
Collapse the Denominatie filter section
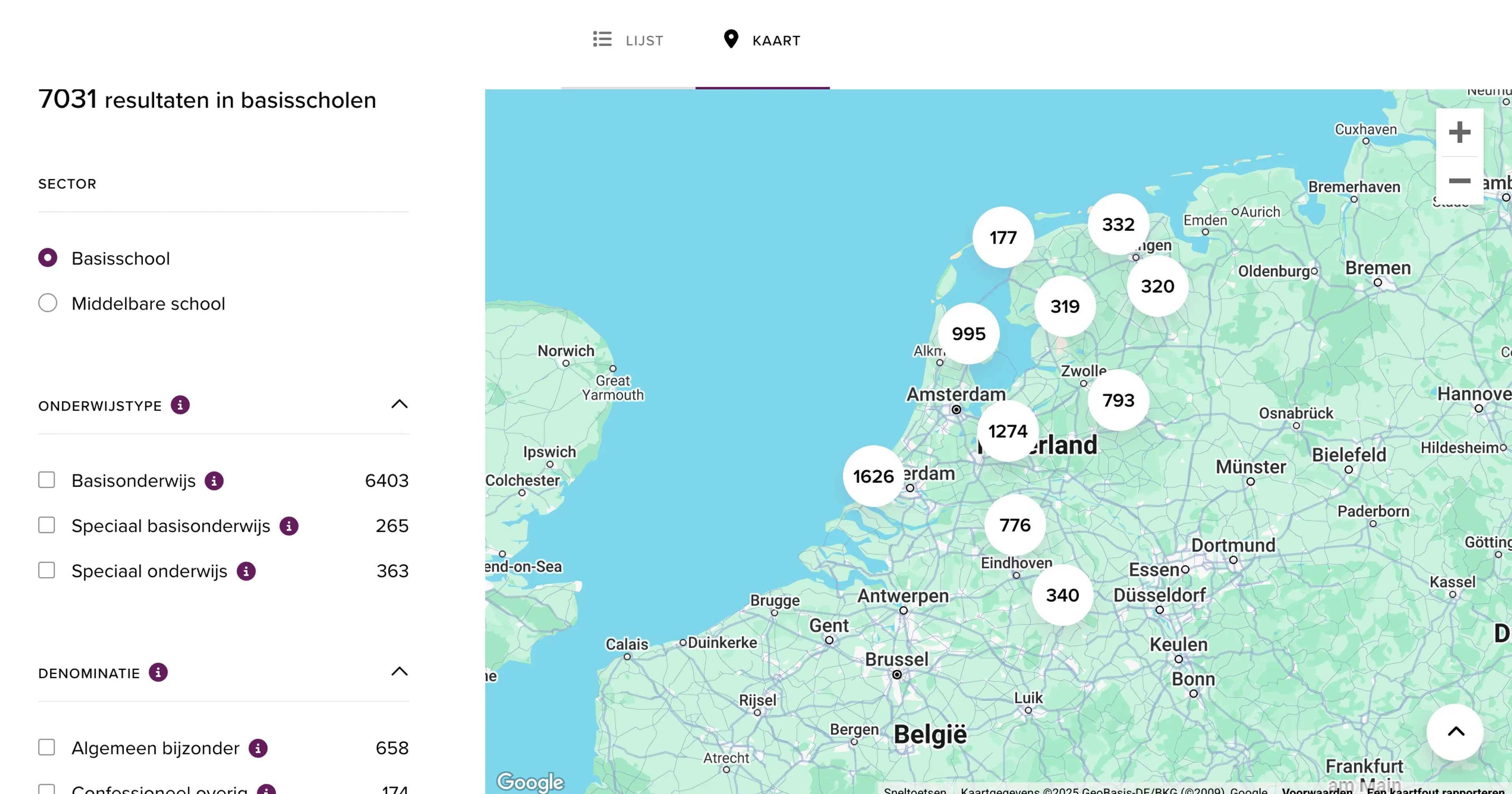[x=399, y=672]
